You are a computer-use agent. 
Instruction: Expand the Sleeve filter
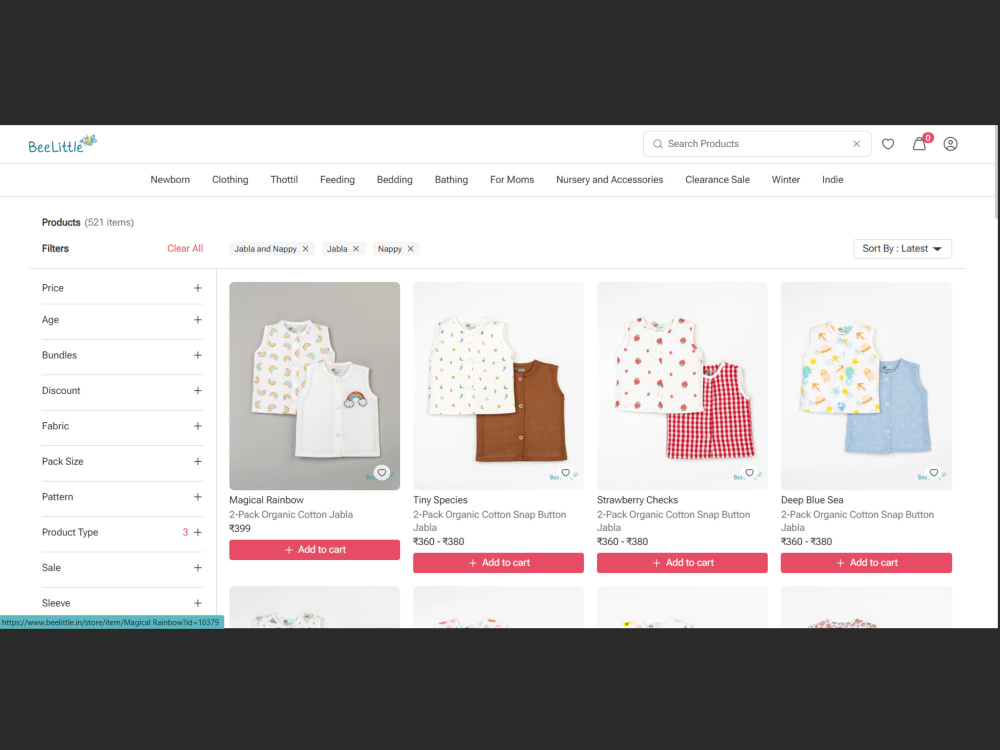[198, 603]
